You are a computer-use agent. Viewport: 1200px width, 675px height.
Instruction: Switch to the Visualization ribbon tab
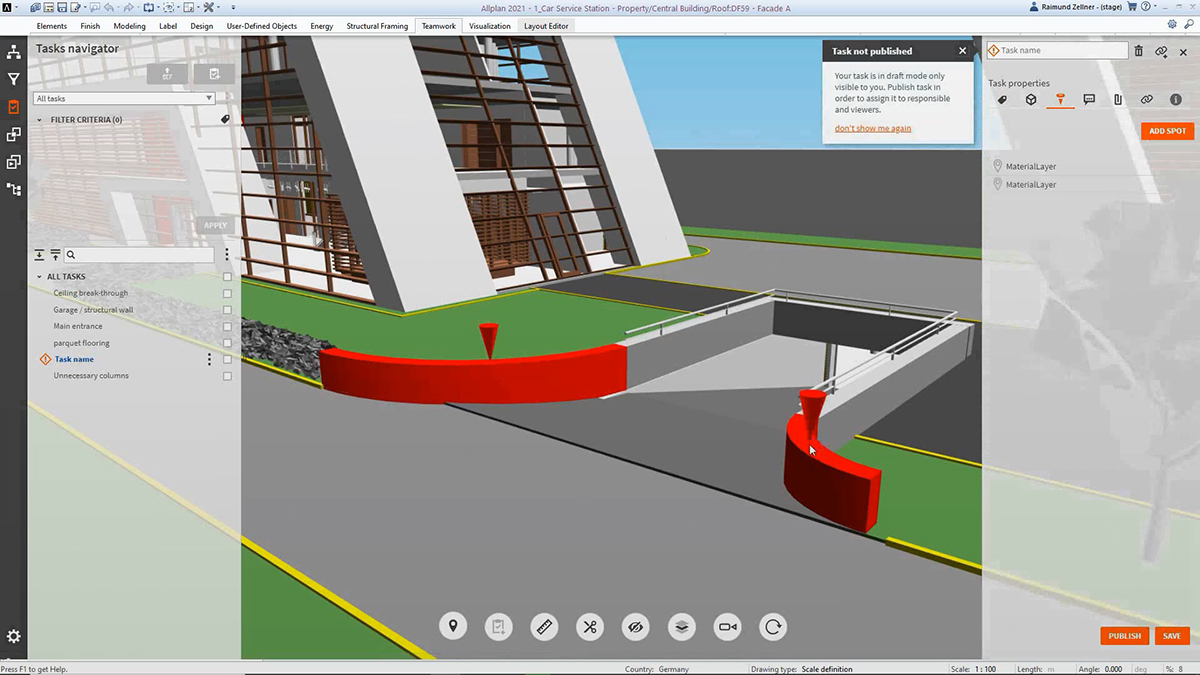coord(489,26)
